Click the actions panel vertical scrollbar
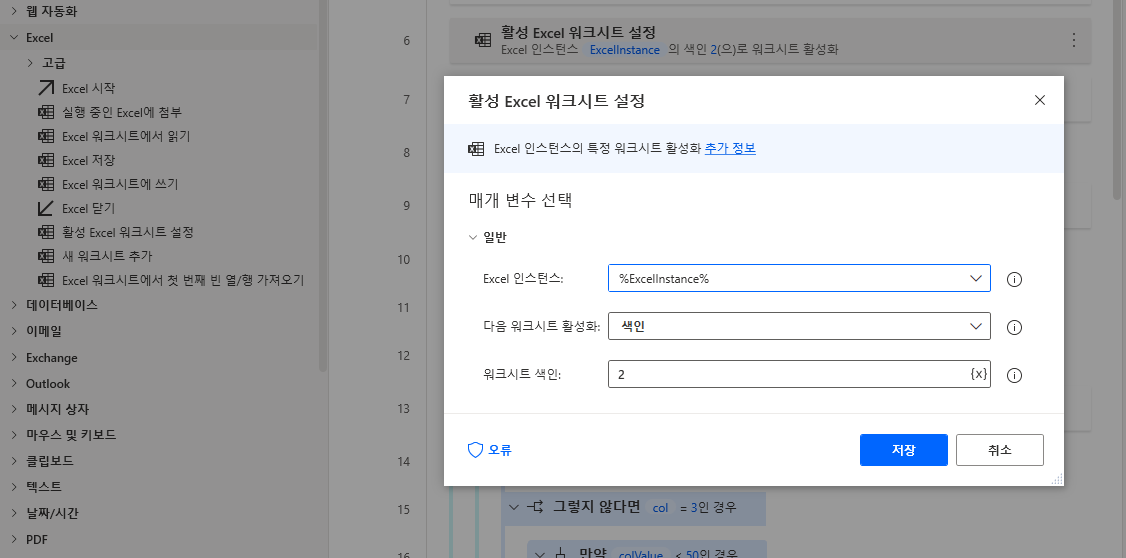Screen dimensions: 1126x558 pos(323,185)
